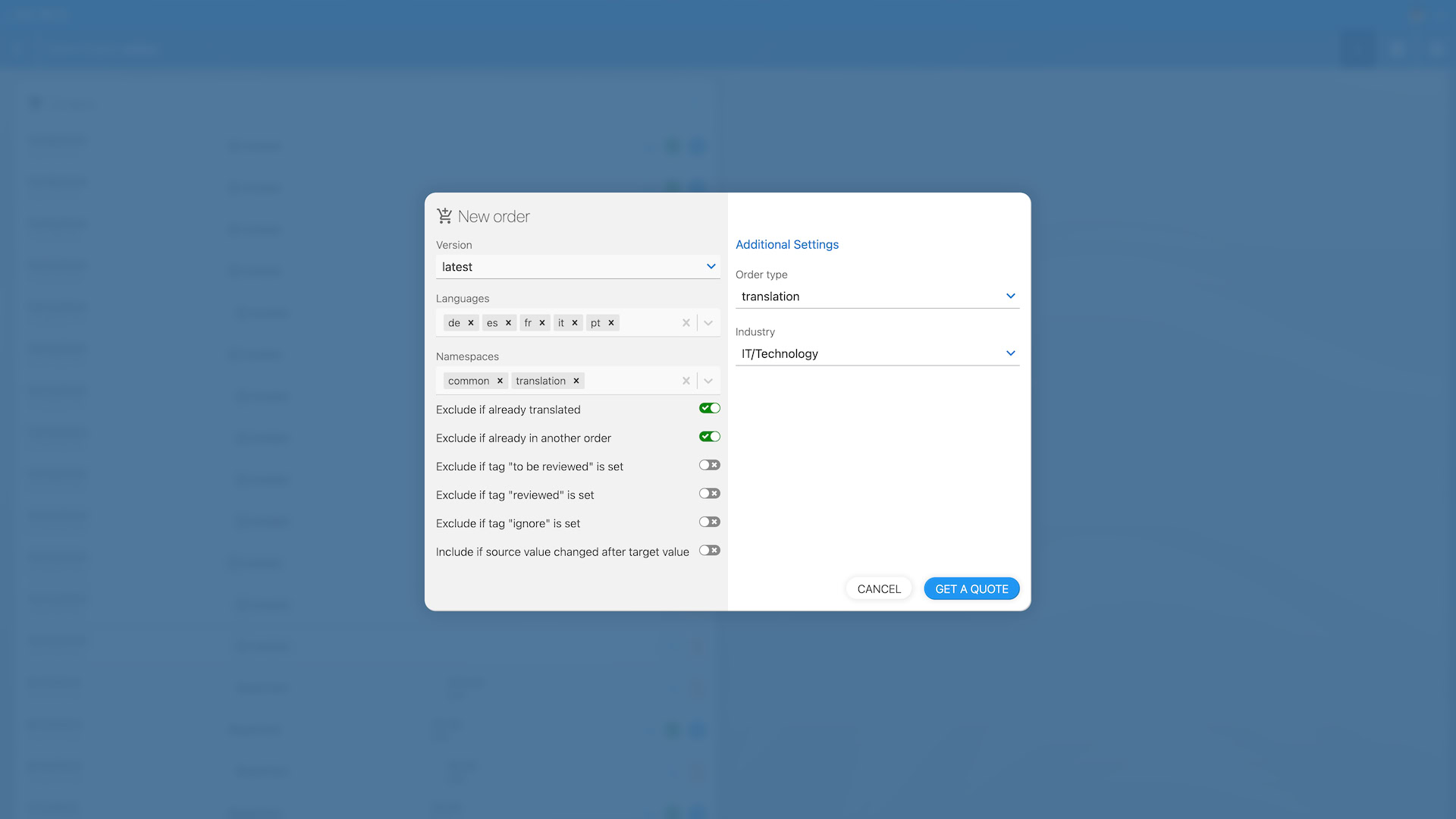Click the CANCEL button
The width and height of the screenshot is (1456, 819).
click(878, 589)
